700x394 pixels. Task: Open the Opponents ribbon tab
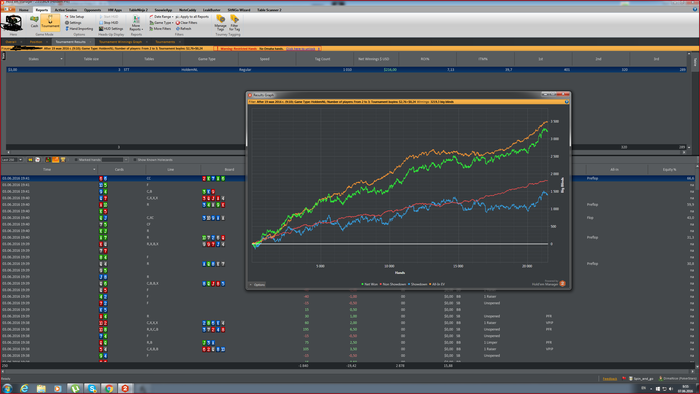point(92,10)
